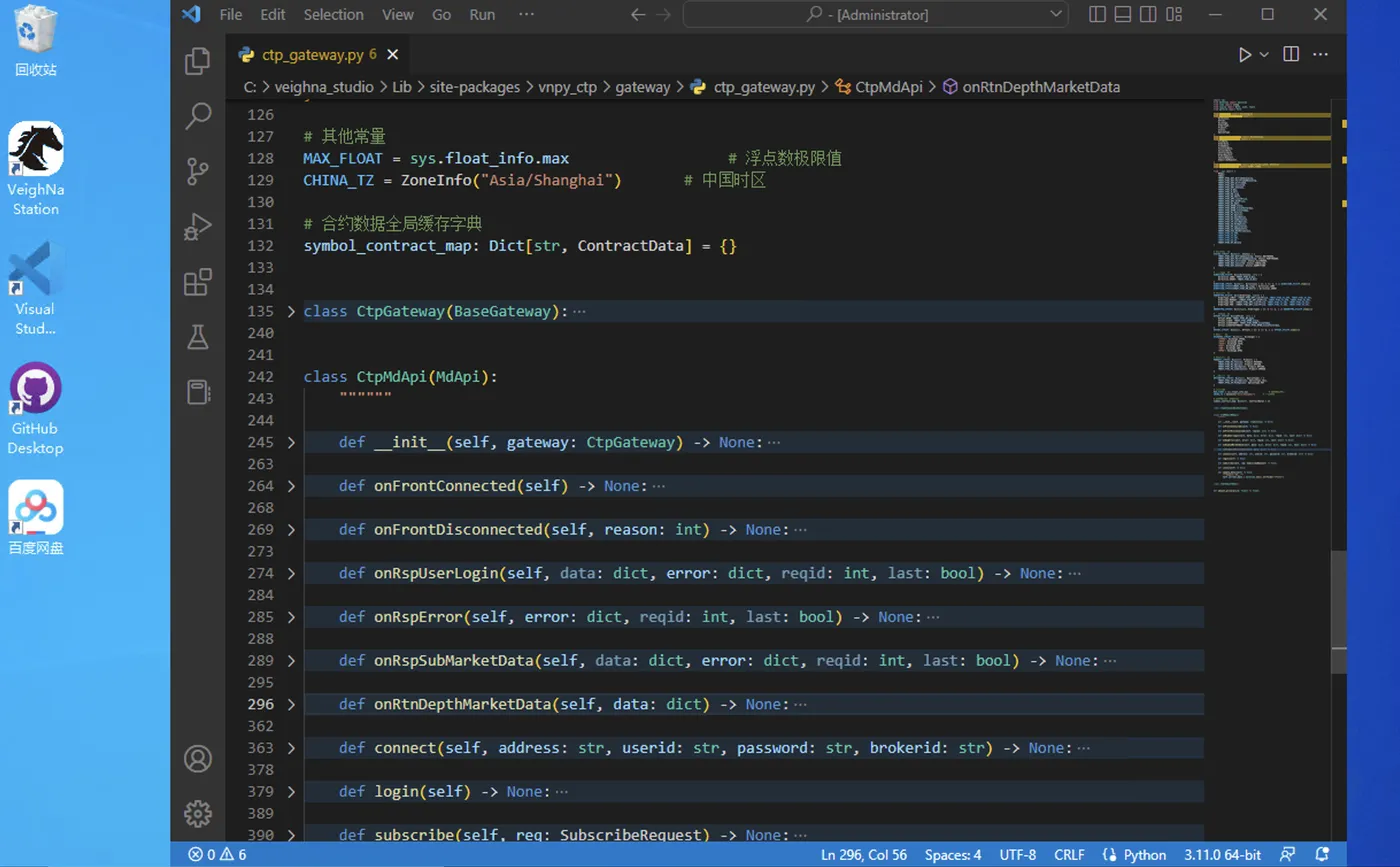Open the notebook icon view in activity bar
Screen dimensions: 1400x867
click(198, 392)
